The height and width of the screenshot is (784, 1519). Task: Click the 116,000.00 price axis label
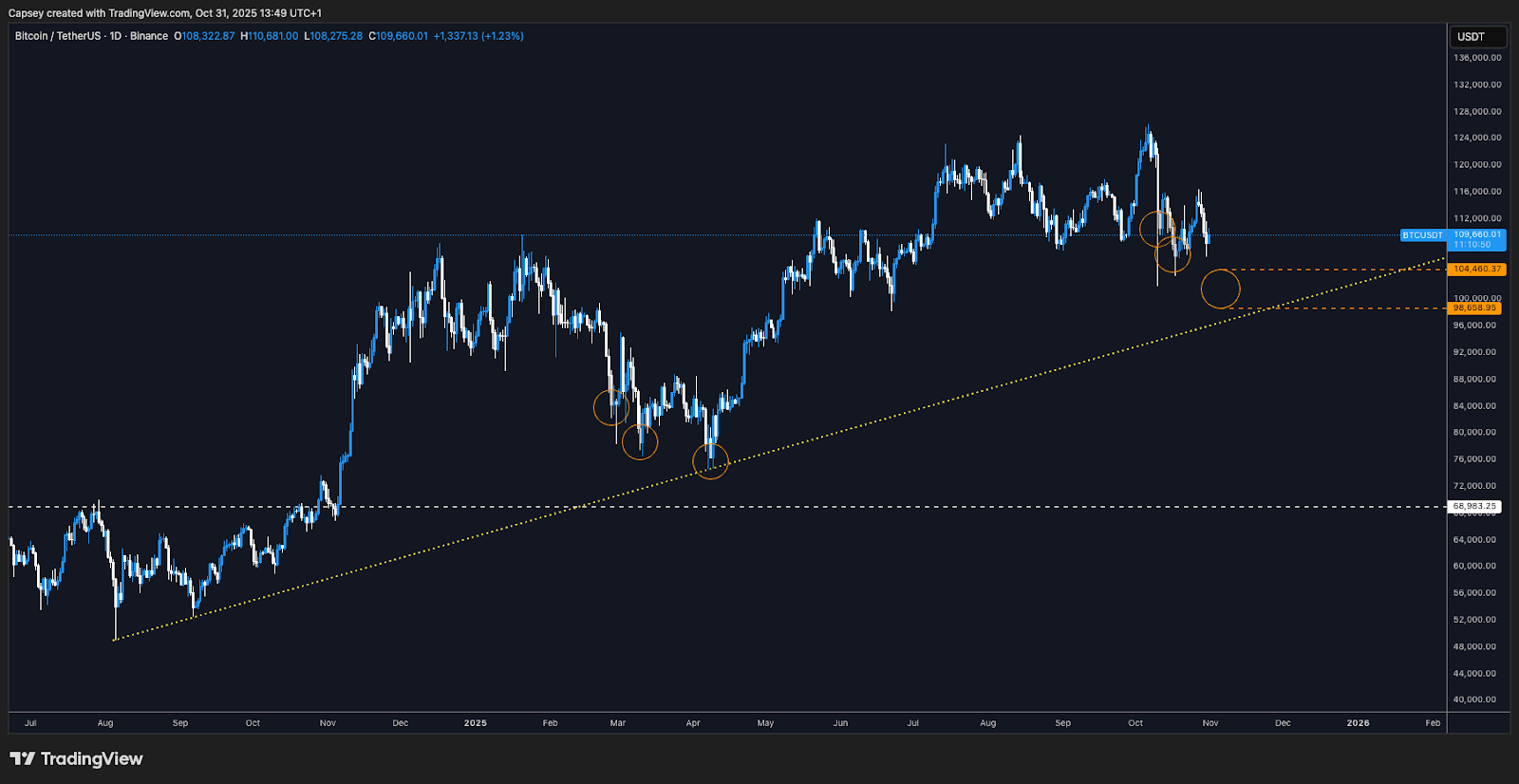coord(1477,192)
